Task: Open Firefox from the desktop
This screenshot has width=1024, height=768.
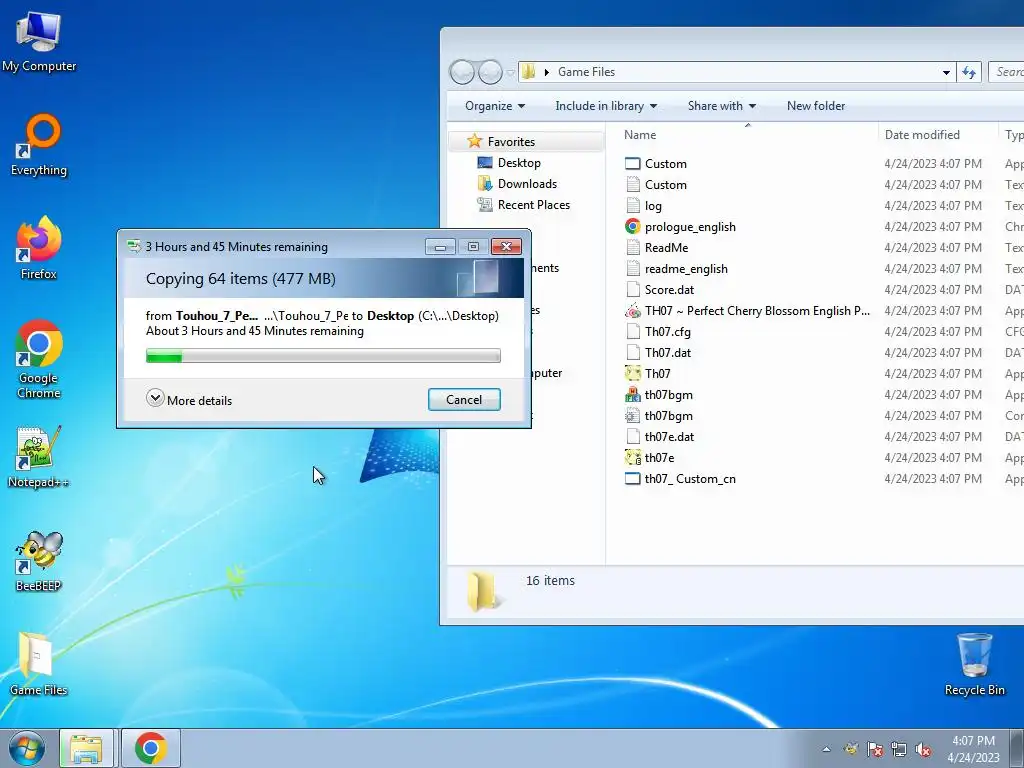Action: (39, 248)
